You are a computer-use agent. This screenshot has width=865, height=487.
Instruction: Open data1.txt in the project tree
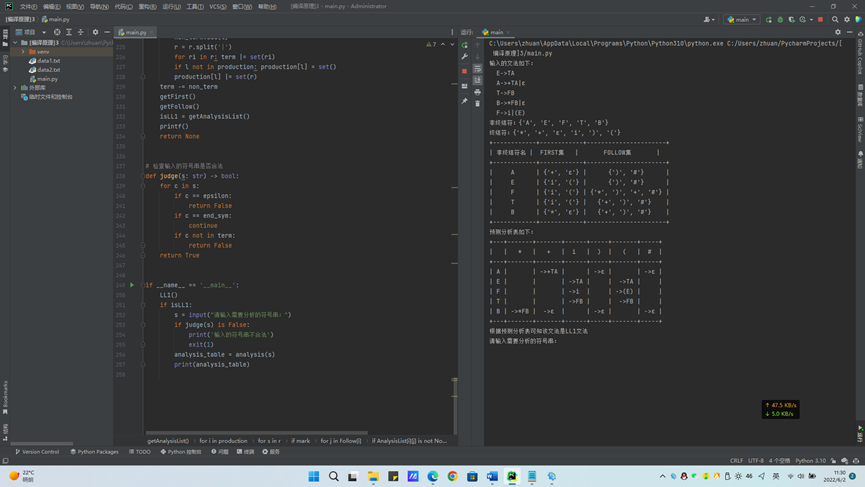click(x=48, y=61)
